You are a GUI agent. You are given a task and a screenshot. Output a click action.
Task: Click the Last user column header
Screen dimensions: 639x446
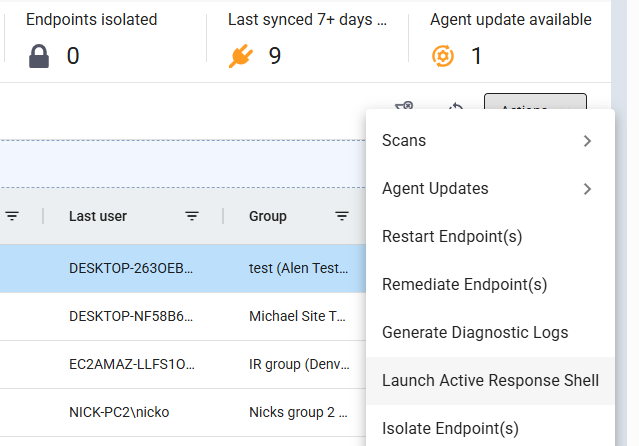(x=98, y=216)
